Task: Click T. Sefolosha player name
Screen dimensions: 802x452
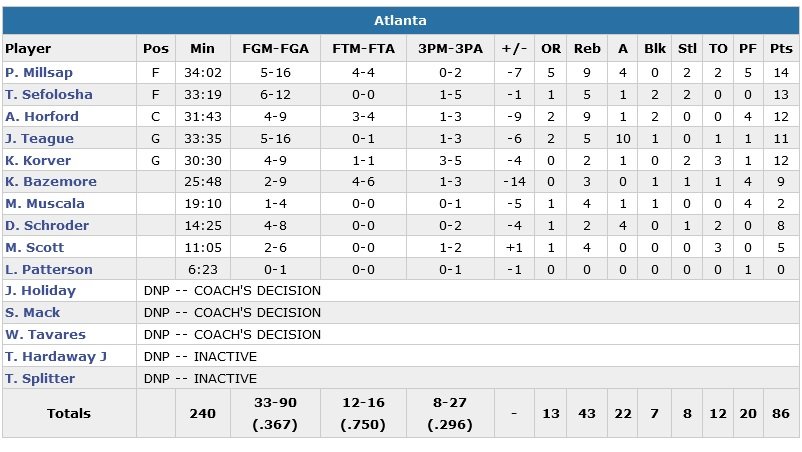Action: pos(48,95)
